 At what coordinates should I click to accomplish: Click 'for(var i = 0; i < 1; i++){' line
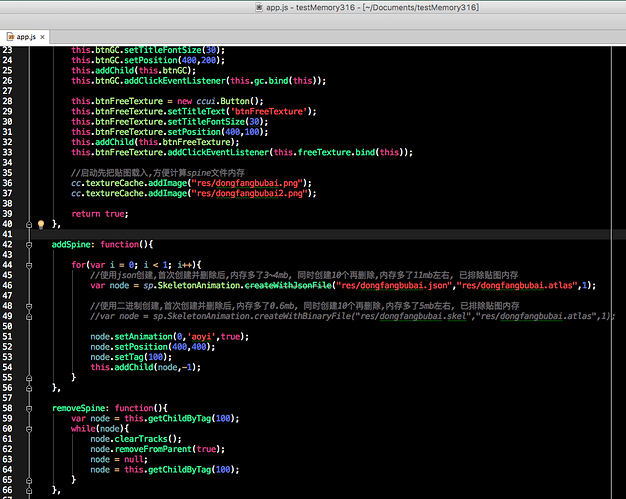coord(136,265)
